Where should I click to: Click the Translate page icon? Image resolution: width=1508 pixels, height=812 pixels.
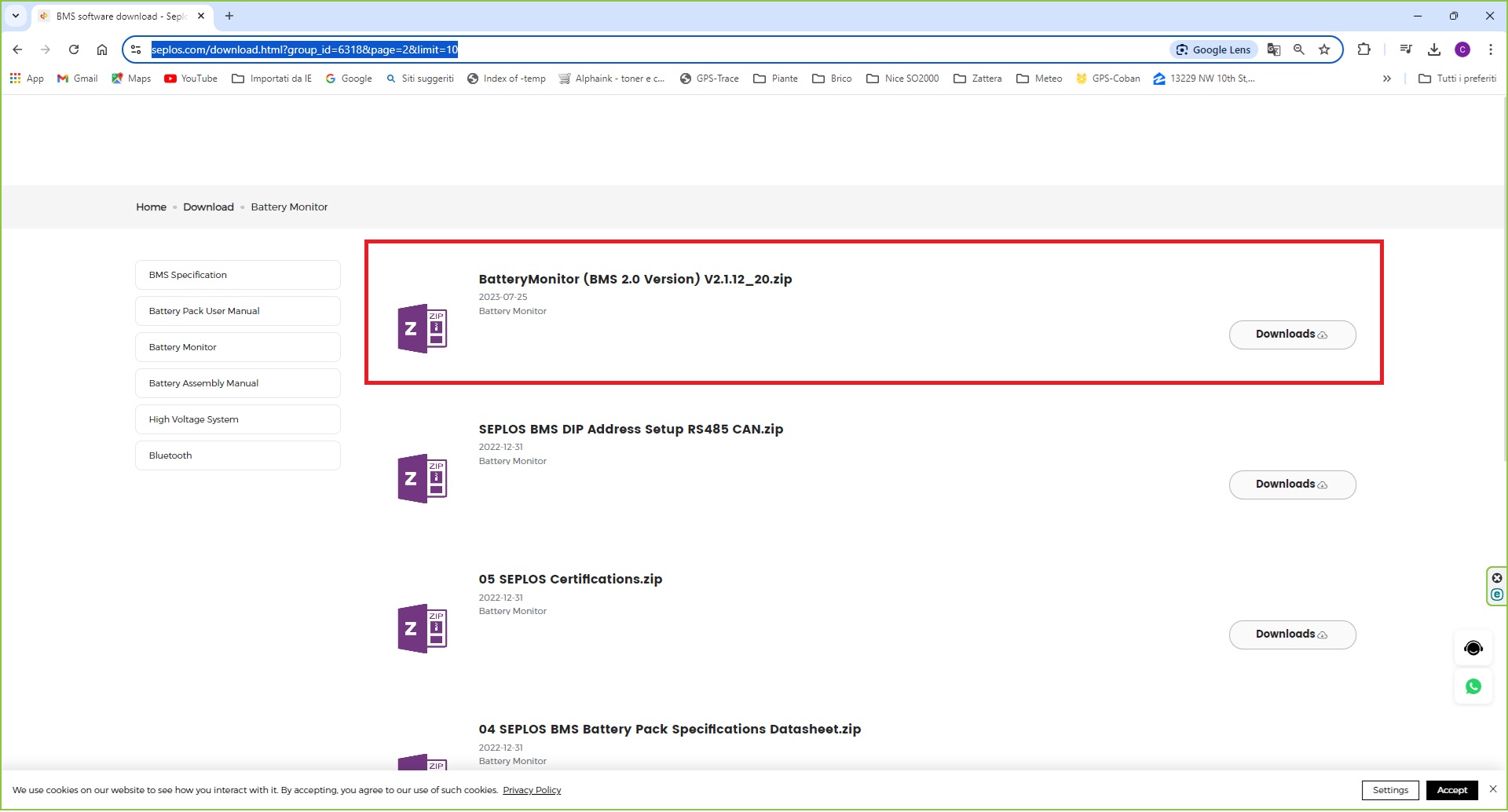coord(1274,49)
